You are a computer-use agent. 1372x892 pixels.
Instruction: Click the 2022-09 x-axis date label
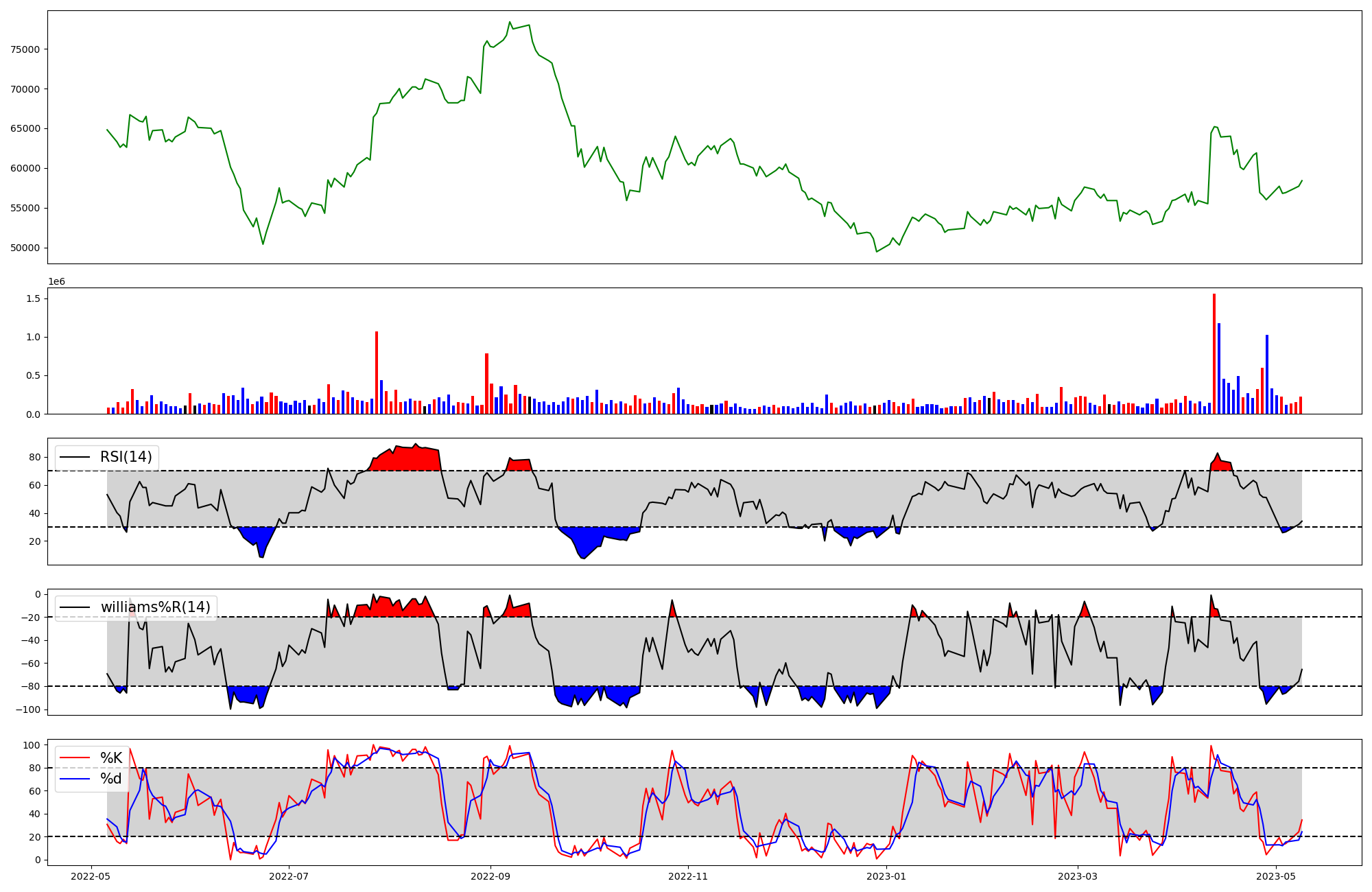coord(490,876)
